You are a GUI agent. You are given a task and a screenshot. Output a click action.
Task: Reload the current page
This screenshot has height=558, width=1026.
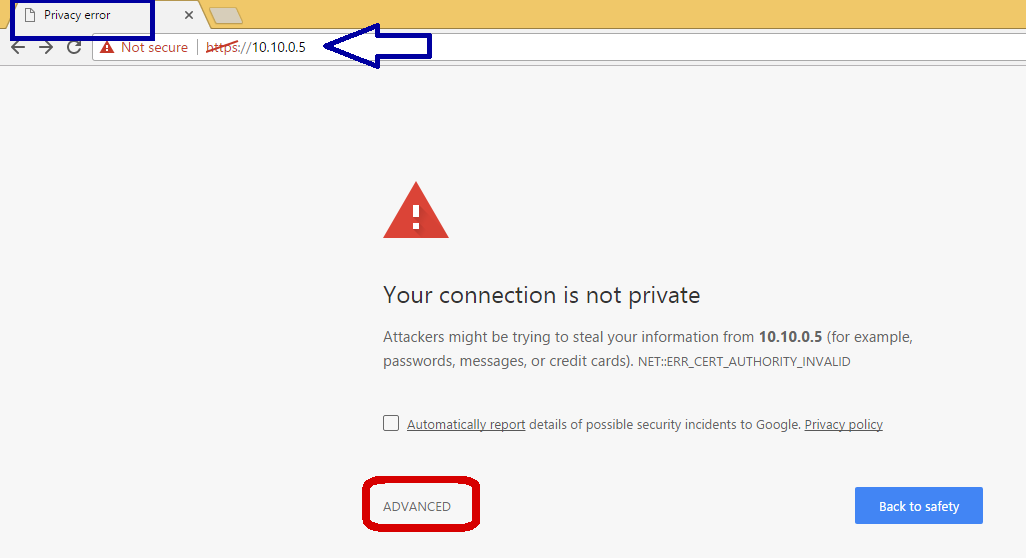tap(74, 47)
